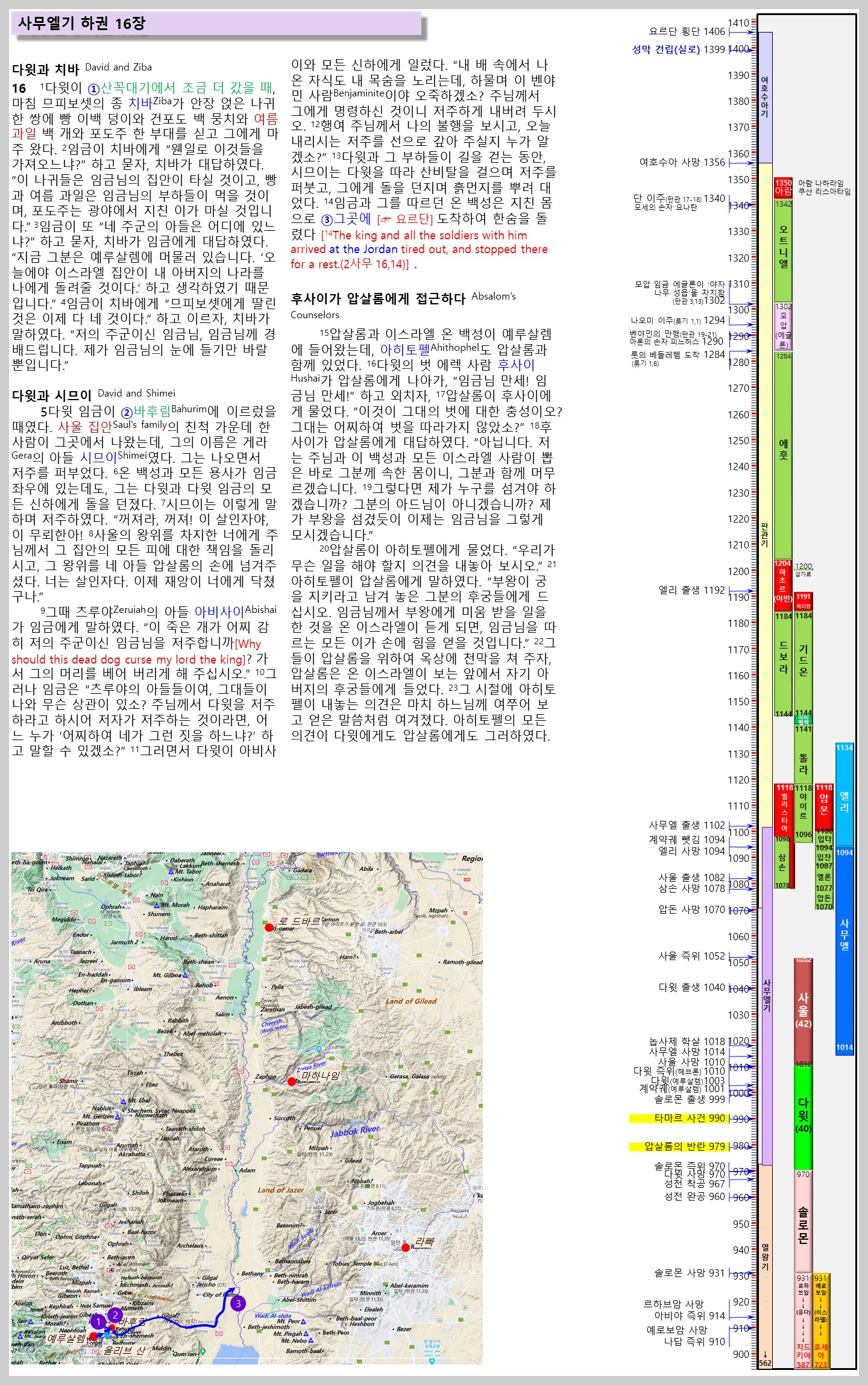
Task: Click the red 사울 (42) block in the timeline
Action: [803, 1011]
